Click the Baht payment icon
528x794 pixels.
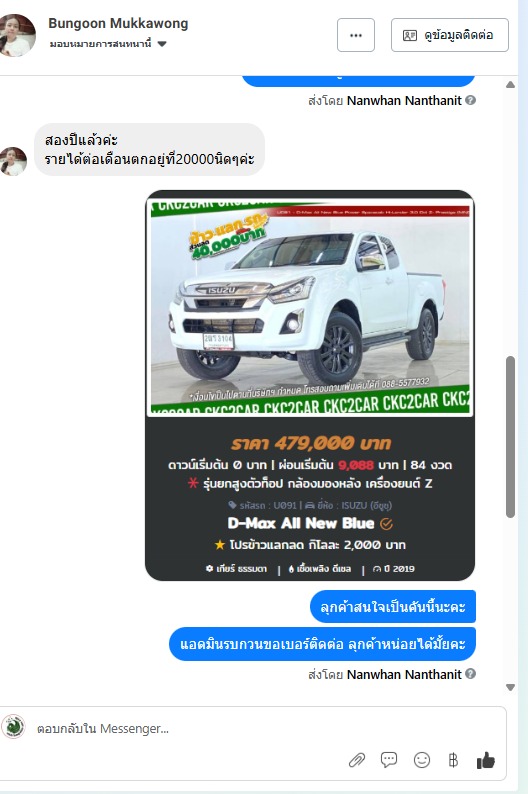(453, 760)
